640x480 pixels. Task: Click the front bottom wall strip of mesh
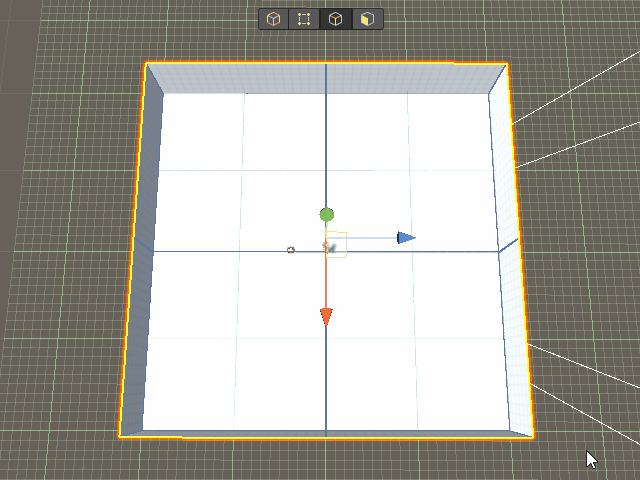(x=326, y=433)
